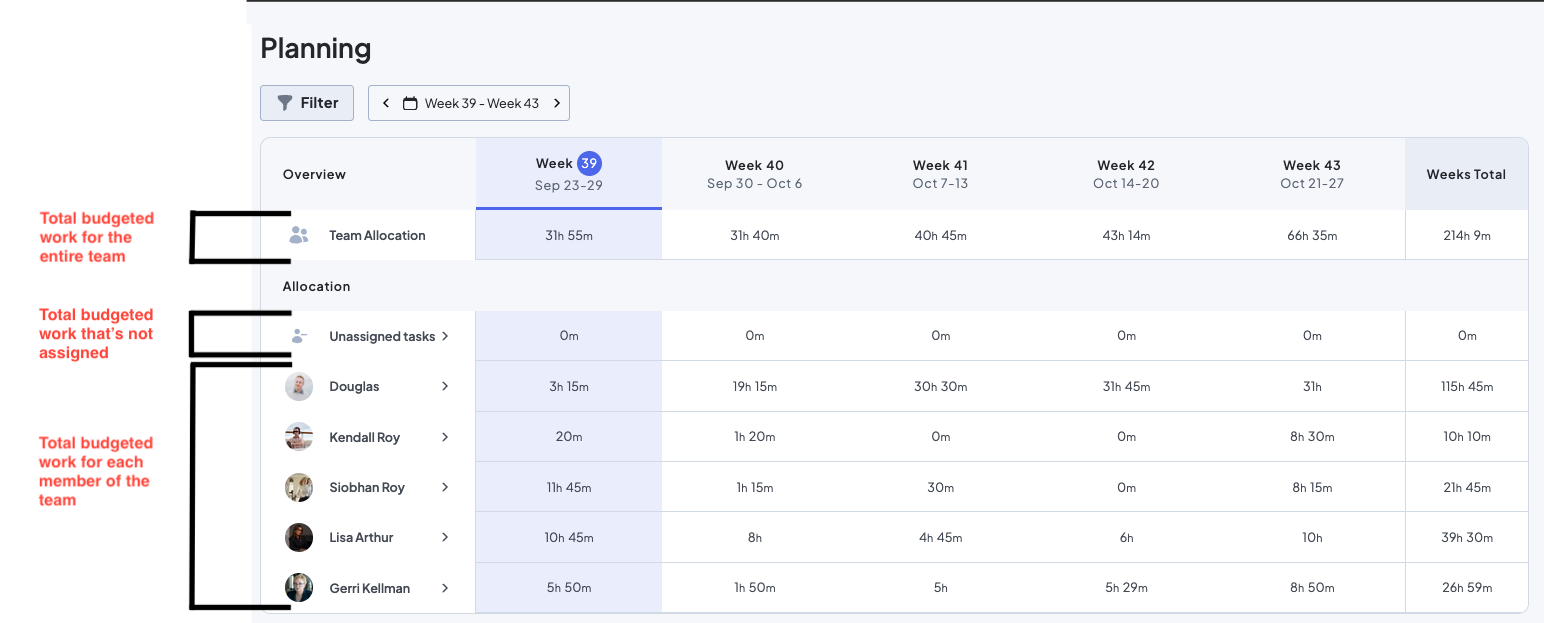Expand the Unassigned tasks row chevron
This screenshot has width=1544, height=623.
(445, 336)
